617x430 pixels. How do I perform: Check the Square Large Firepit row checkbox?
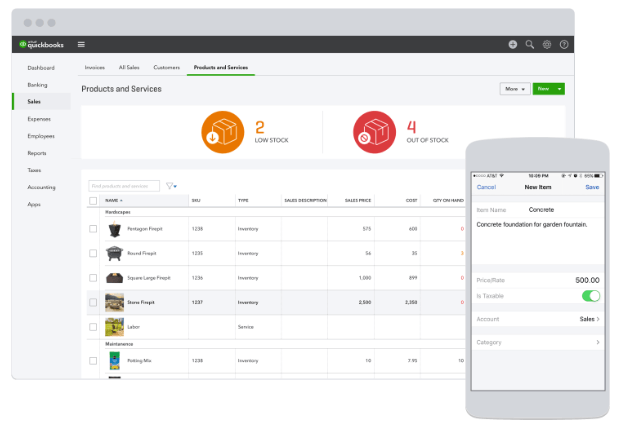point(93,278)
